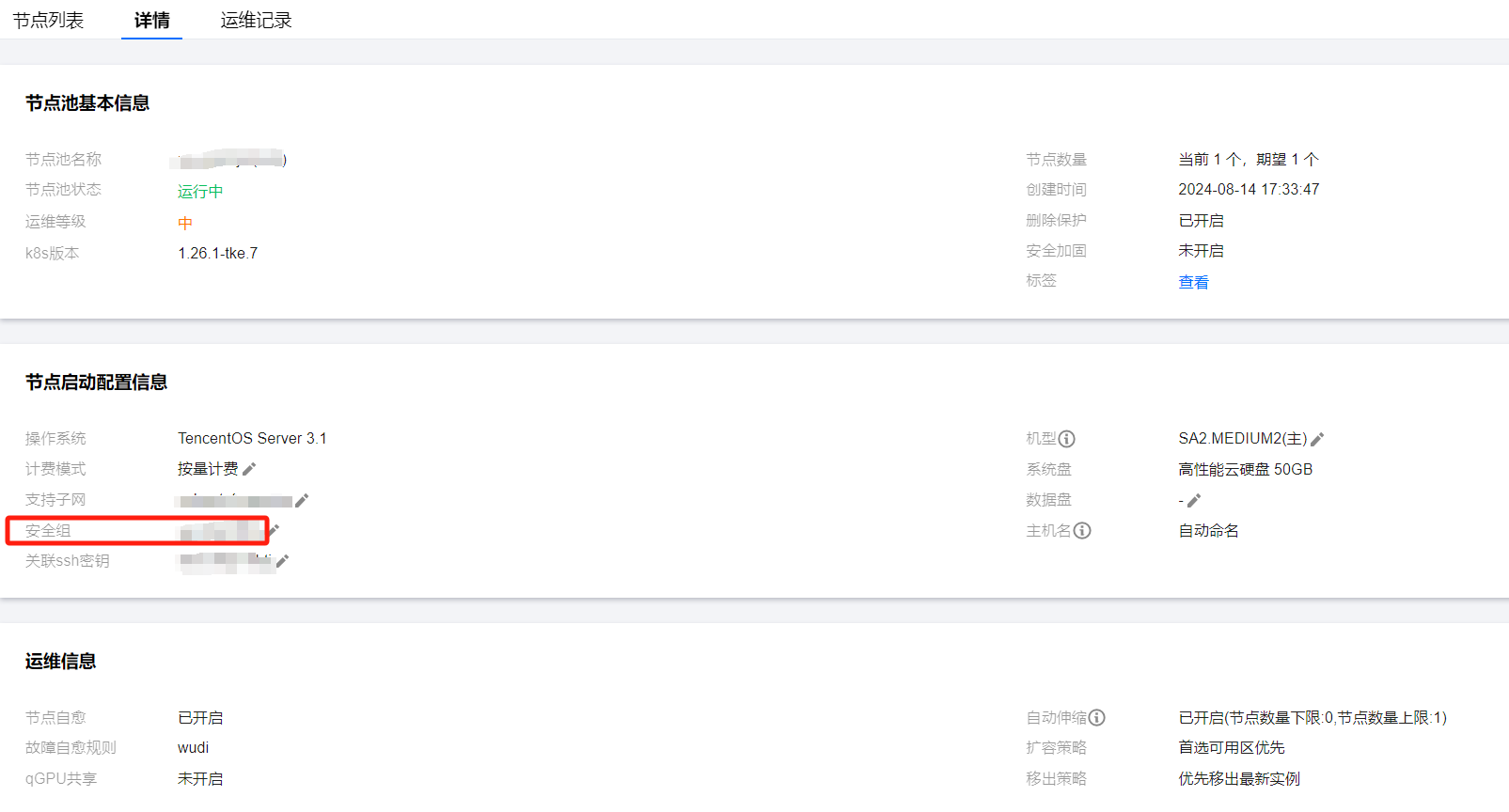1509x812 pixels.
Task: Click info icon next to 机型 label
Action: pyautogui.click(x=1066, y=439)
